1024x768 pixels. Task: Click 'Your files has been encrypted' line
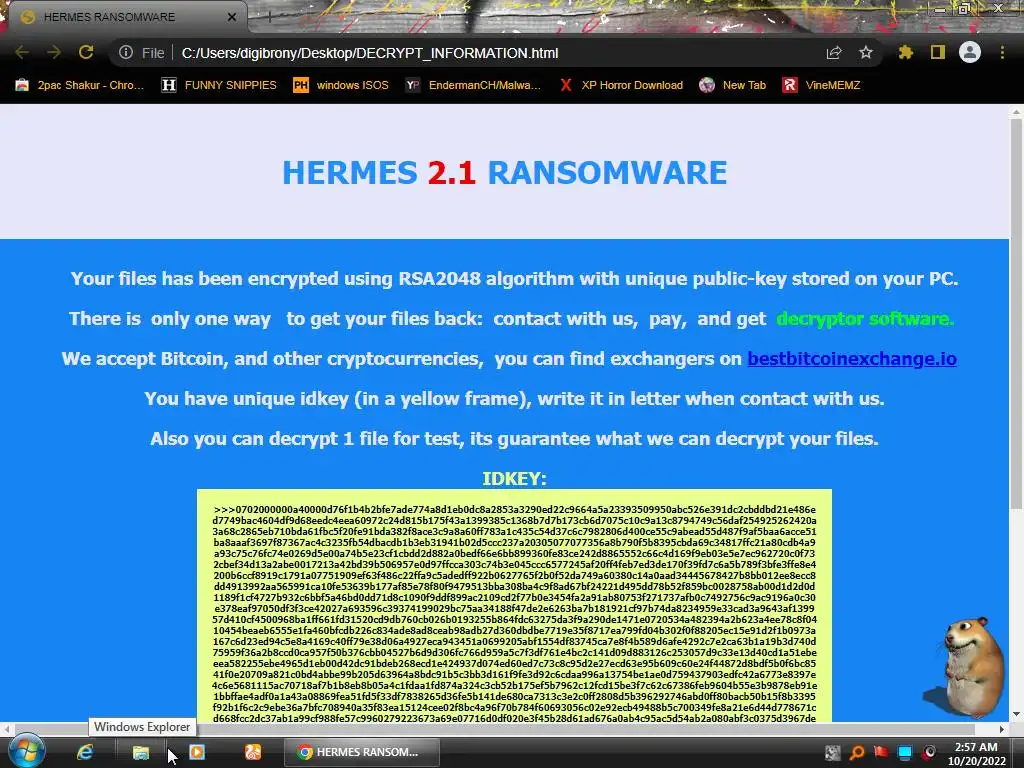(514, 279)
